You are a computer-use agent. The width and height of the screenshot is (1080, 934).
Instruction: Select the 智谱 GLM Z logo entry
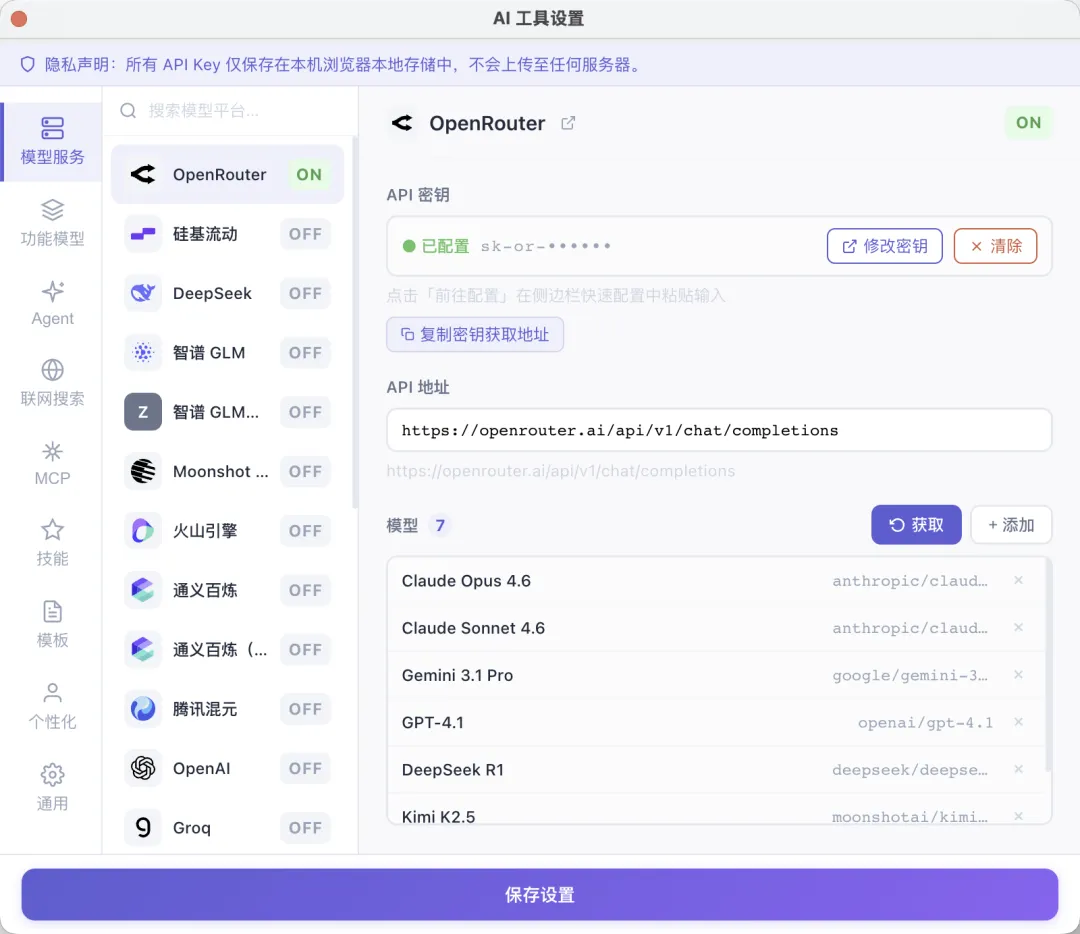(143, 412)
